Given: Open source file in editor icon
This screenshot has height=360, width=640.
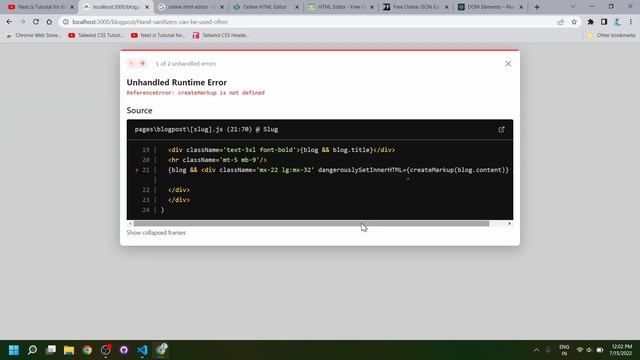Looking at the screenshot, I should tap(501, 129).
